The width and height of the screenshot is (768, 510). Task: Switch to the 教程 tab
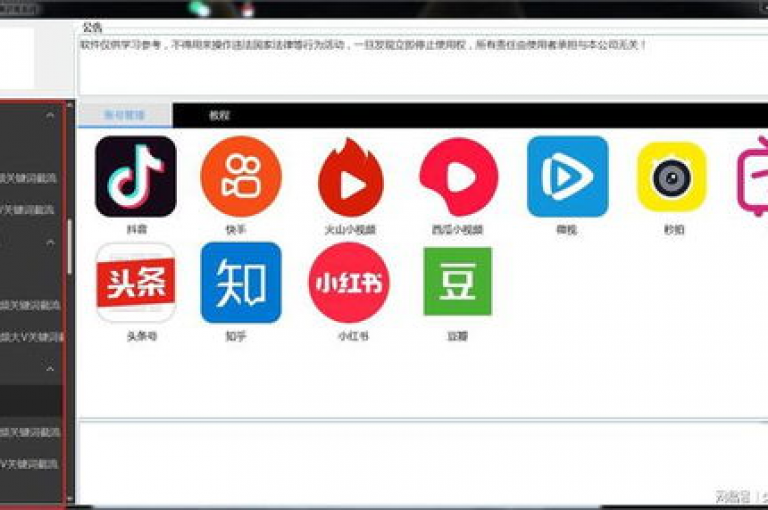click(219, 115)
